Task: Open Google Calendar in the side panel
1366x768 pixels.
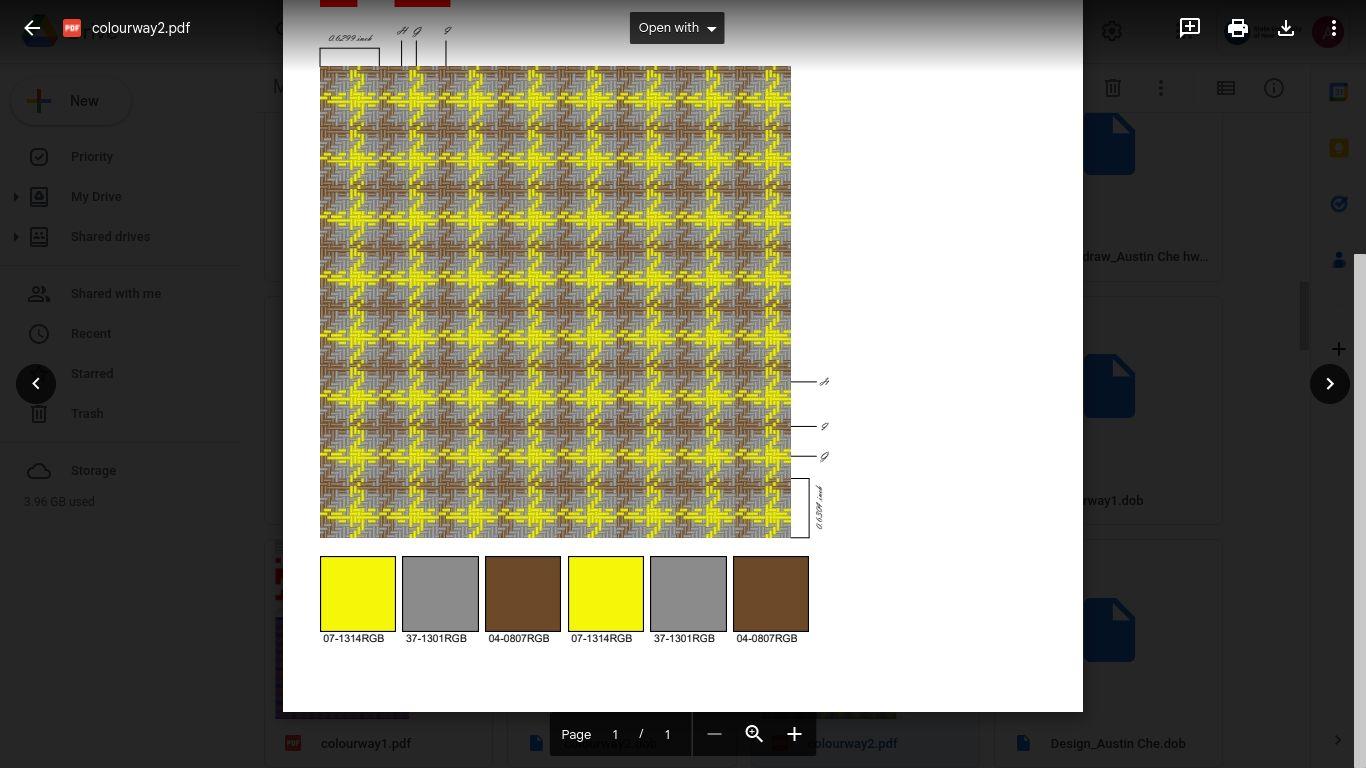Action: pos(1339,92)
